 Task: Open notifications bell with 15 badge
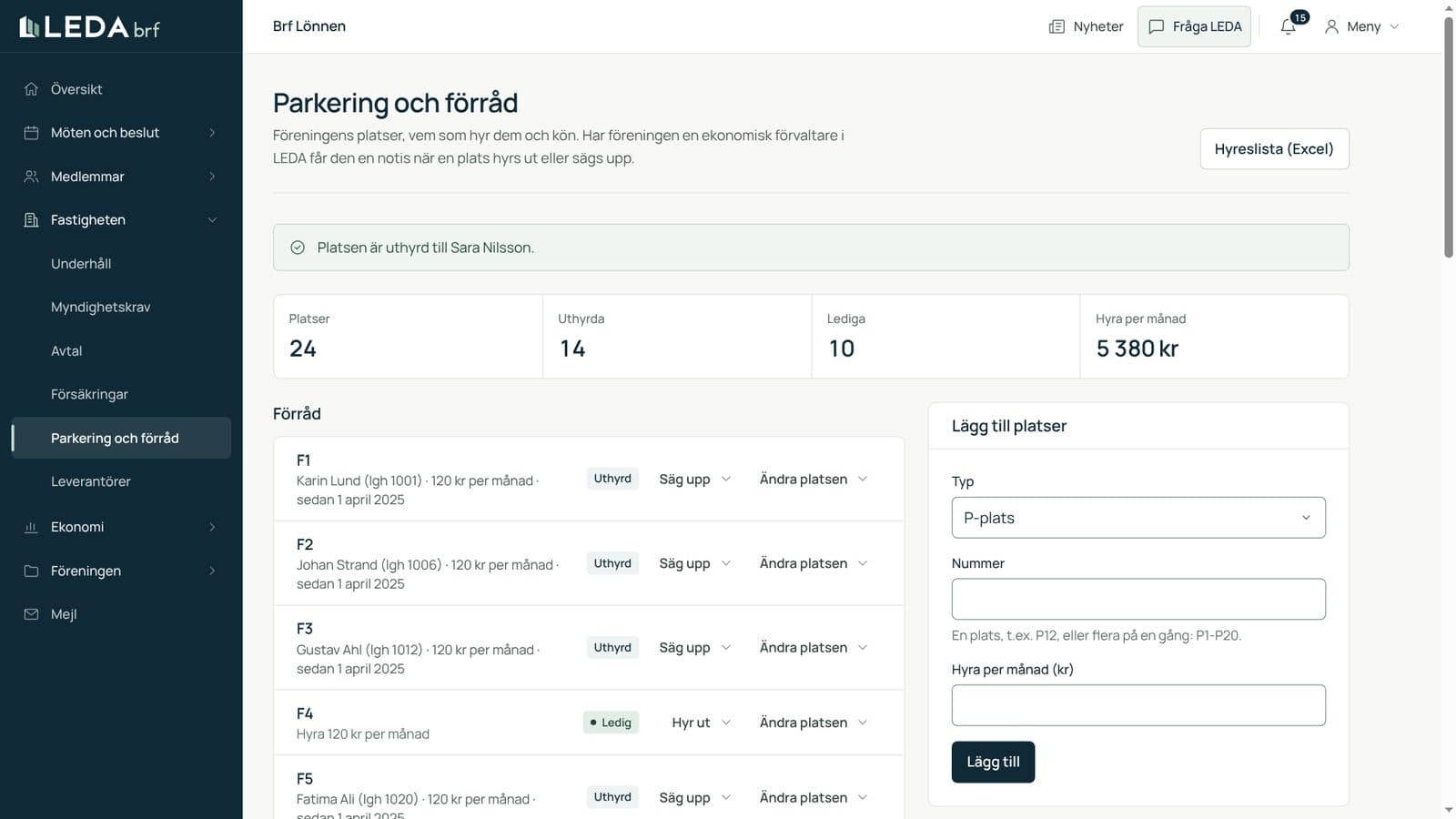[1289, 26]
